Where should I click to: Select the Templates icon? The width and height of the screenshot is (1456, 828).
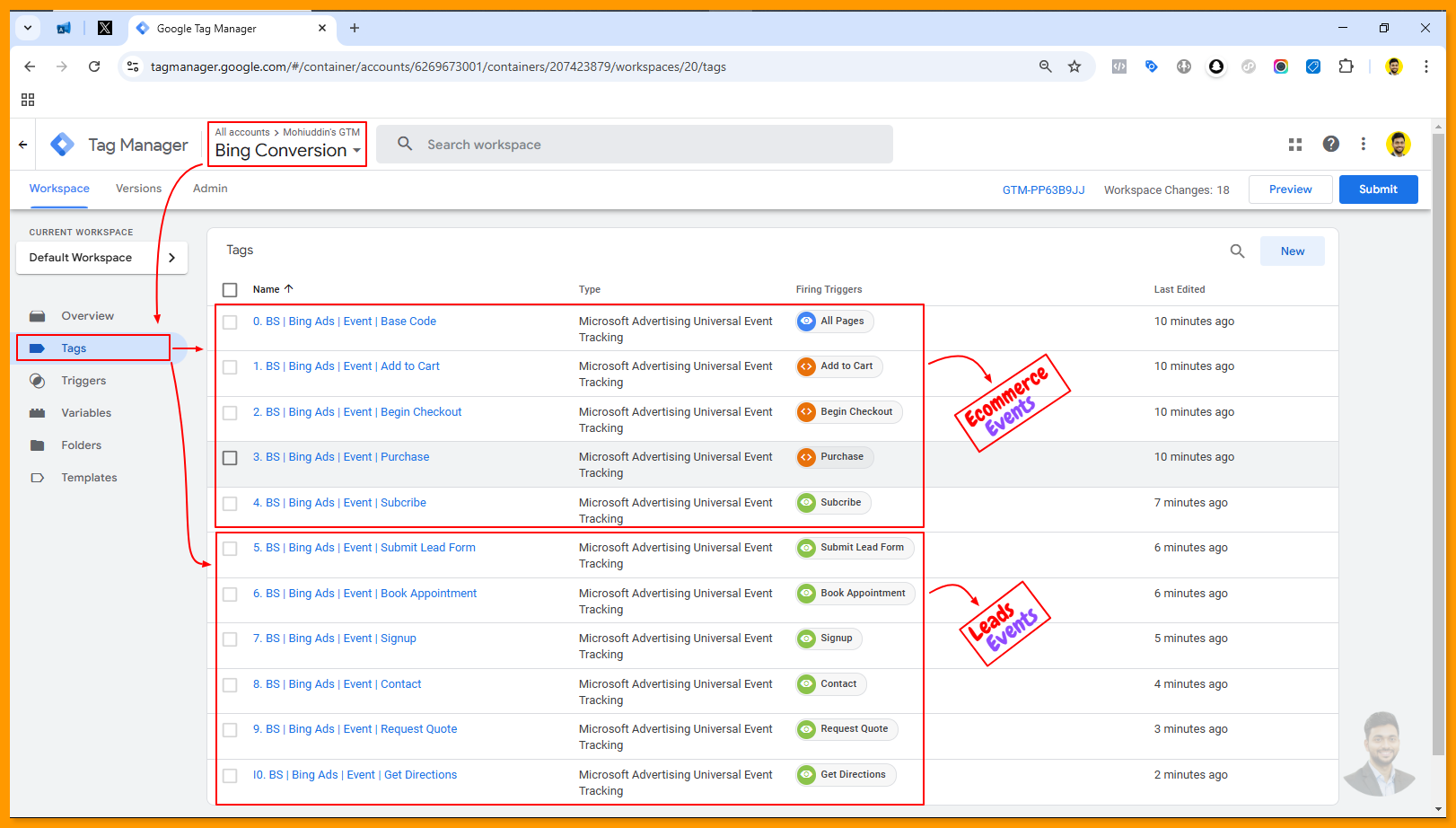(38, 477)
